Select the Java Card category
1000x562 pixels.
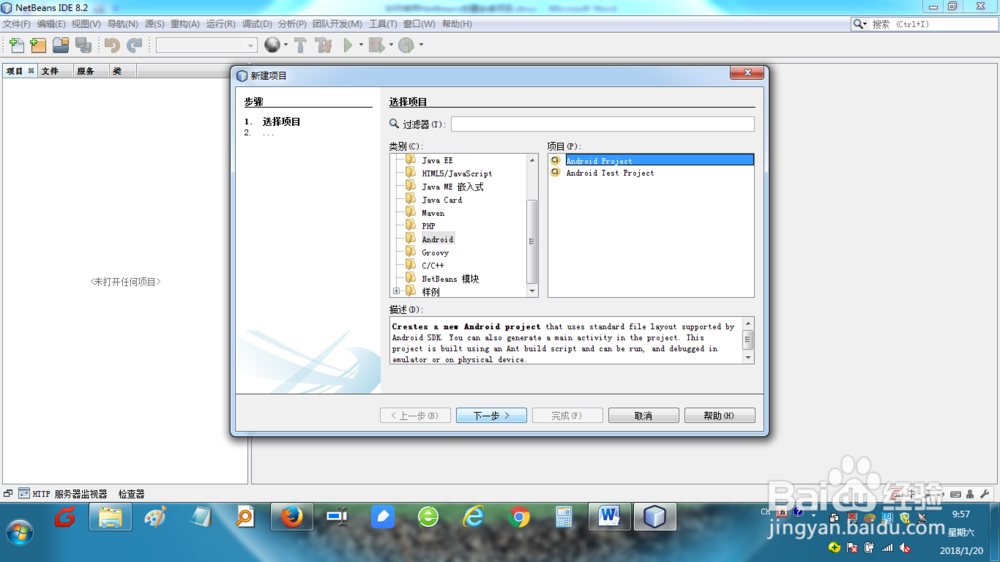coord(441,200)
